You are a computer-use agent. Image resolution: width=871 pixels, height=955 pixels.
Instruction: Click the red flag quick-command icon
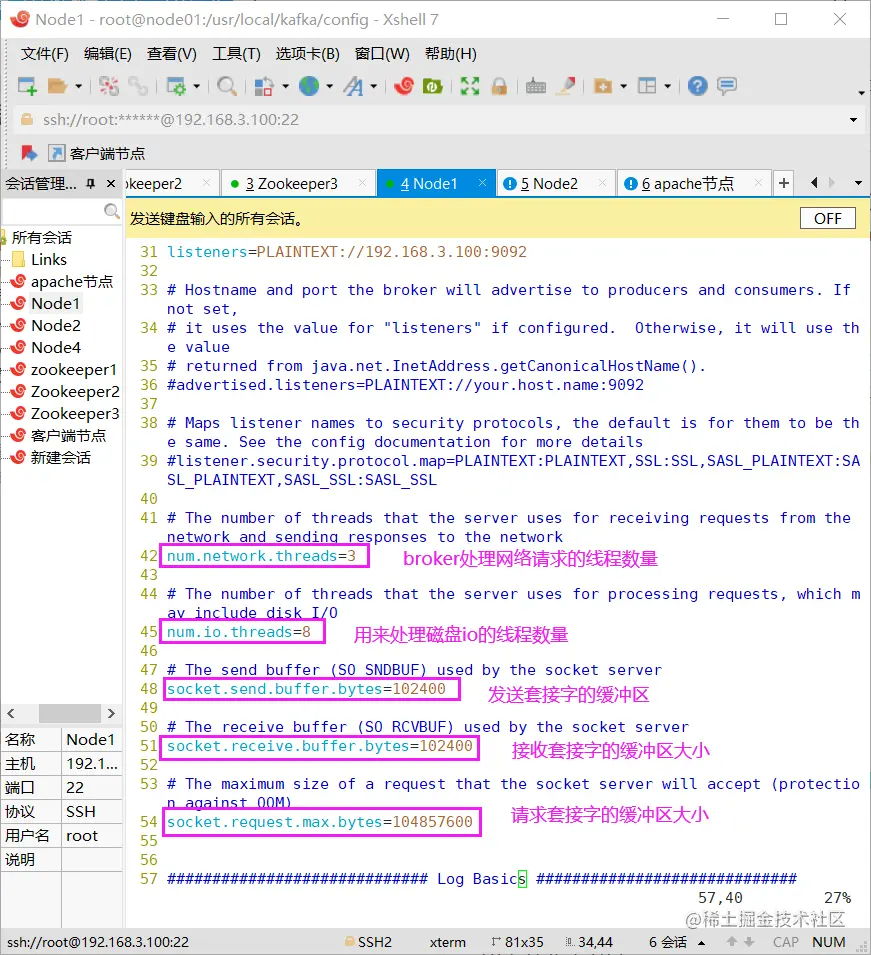(29, 153)
